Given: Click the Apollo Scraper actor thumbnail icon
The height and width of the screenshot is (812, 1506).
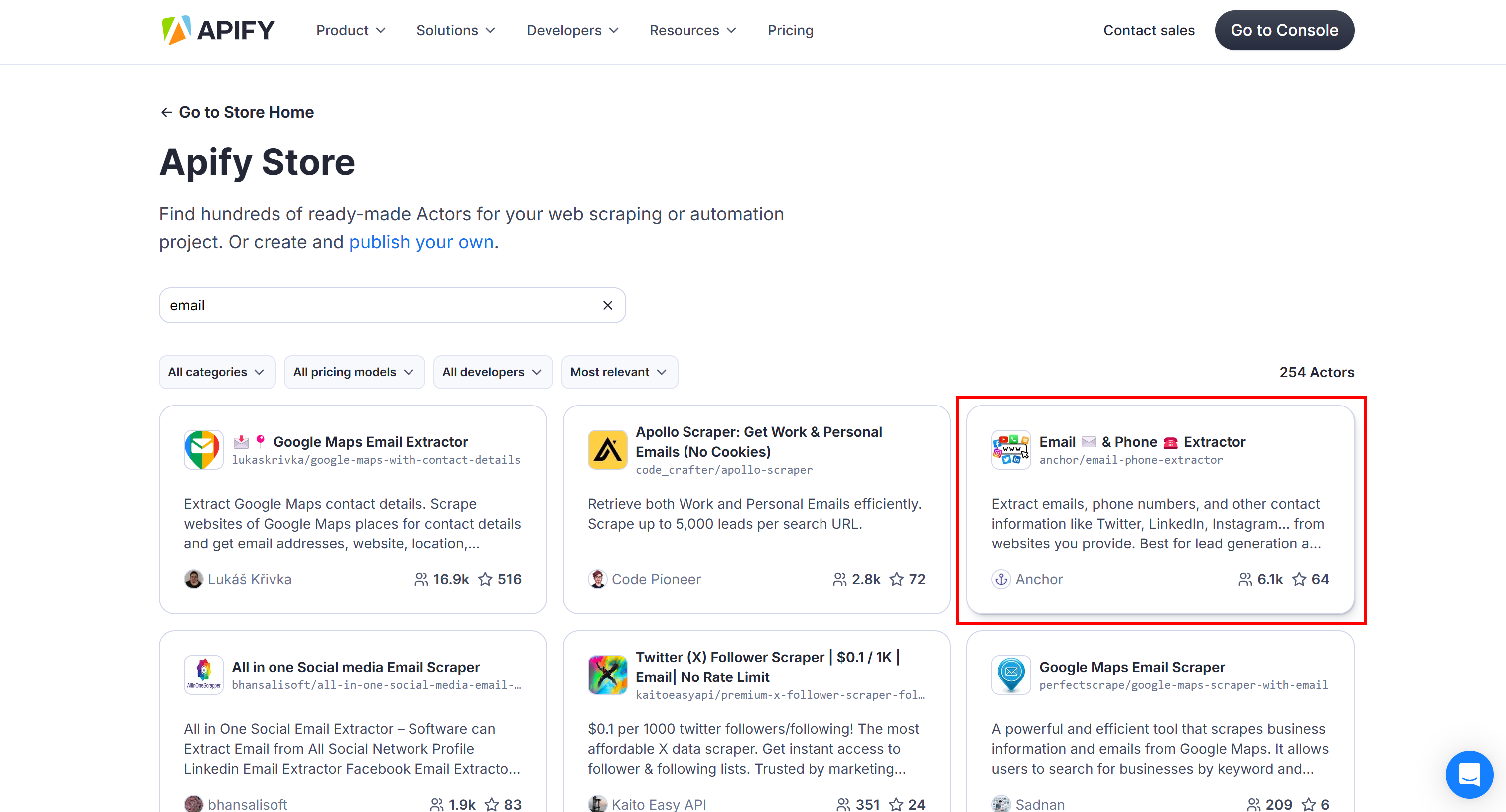Looking at the screenshot, I should [x=607, y=449].
